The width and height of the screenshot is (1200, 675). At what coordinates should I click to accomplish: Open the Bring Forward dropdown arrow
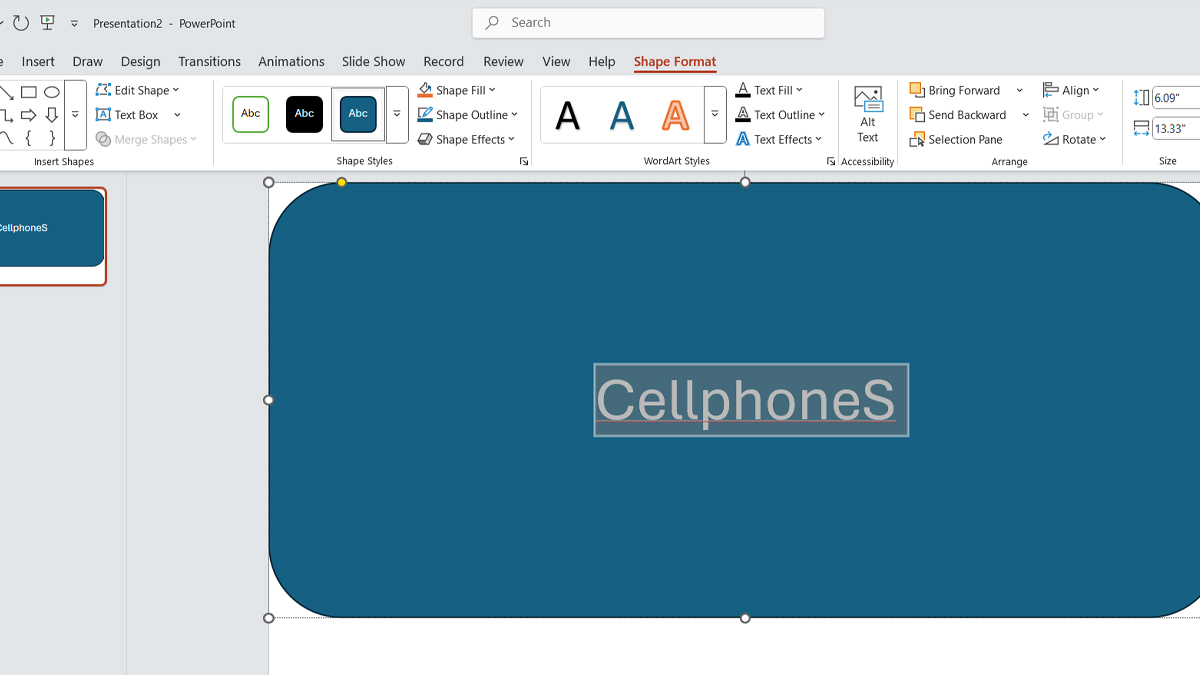pyautogui.click(x=1020, y=90)
